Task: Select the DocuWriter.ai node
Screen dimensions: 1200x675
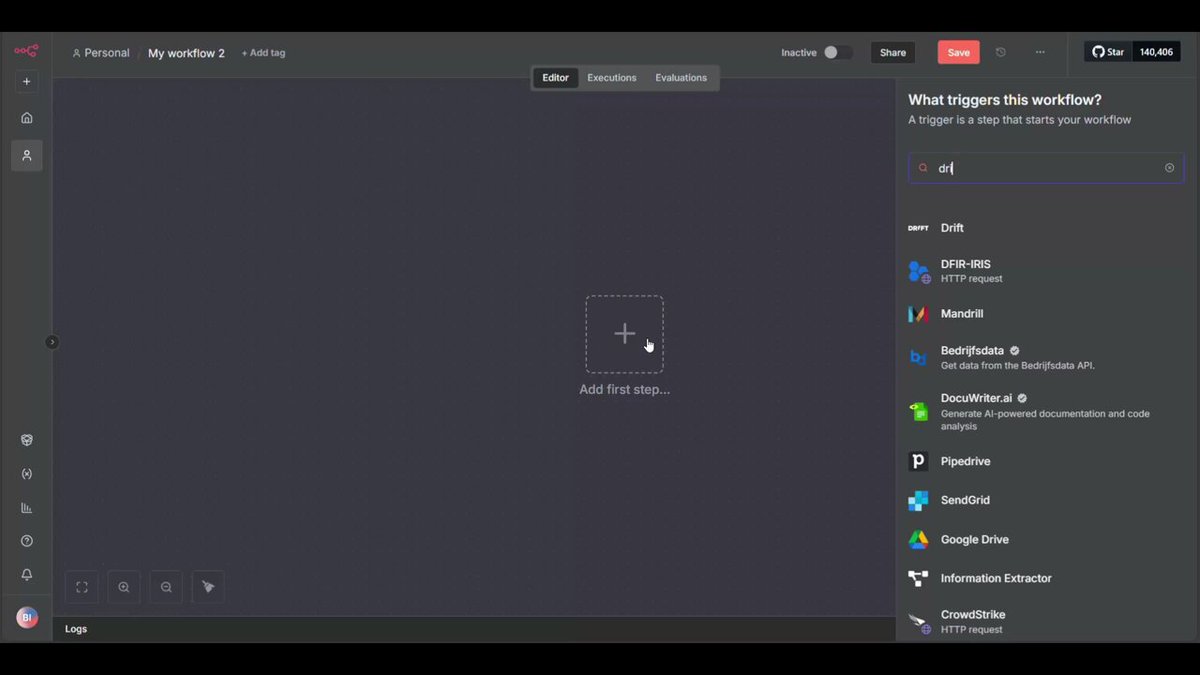Action: [1046, 411]
